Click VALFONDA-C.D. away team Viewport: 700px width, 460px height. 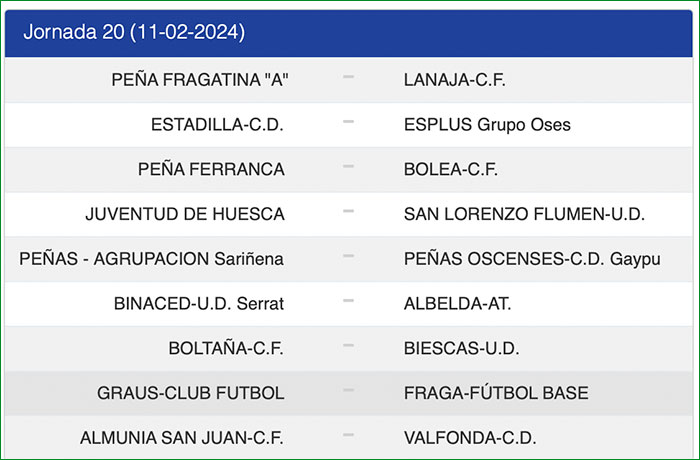[x=470, y=438]
